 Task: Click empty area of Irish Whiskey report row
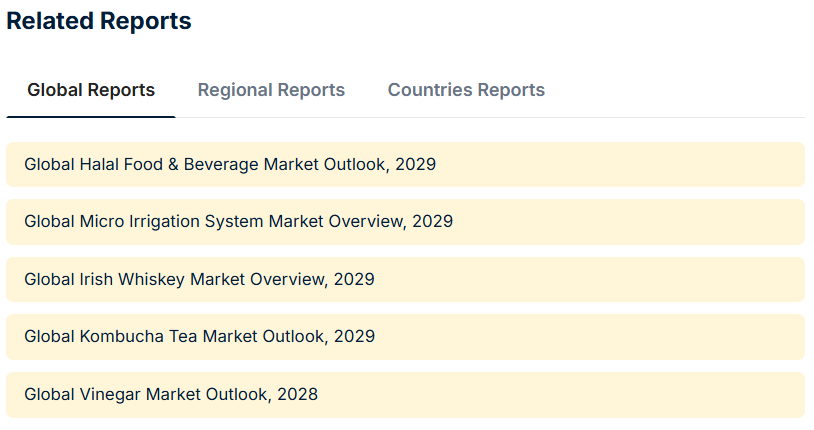coord(600,279)
